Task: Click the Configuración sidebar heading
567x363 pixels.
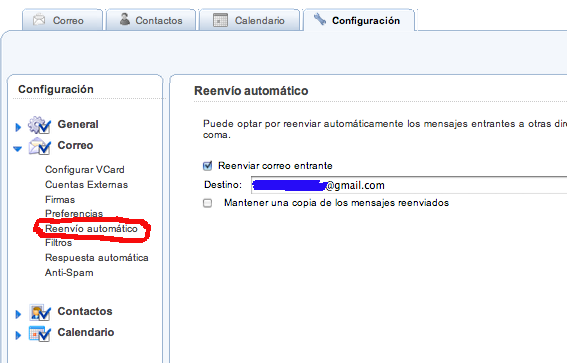Action: coord(56,89)
